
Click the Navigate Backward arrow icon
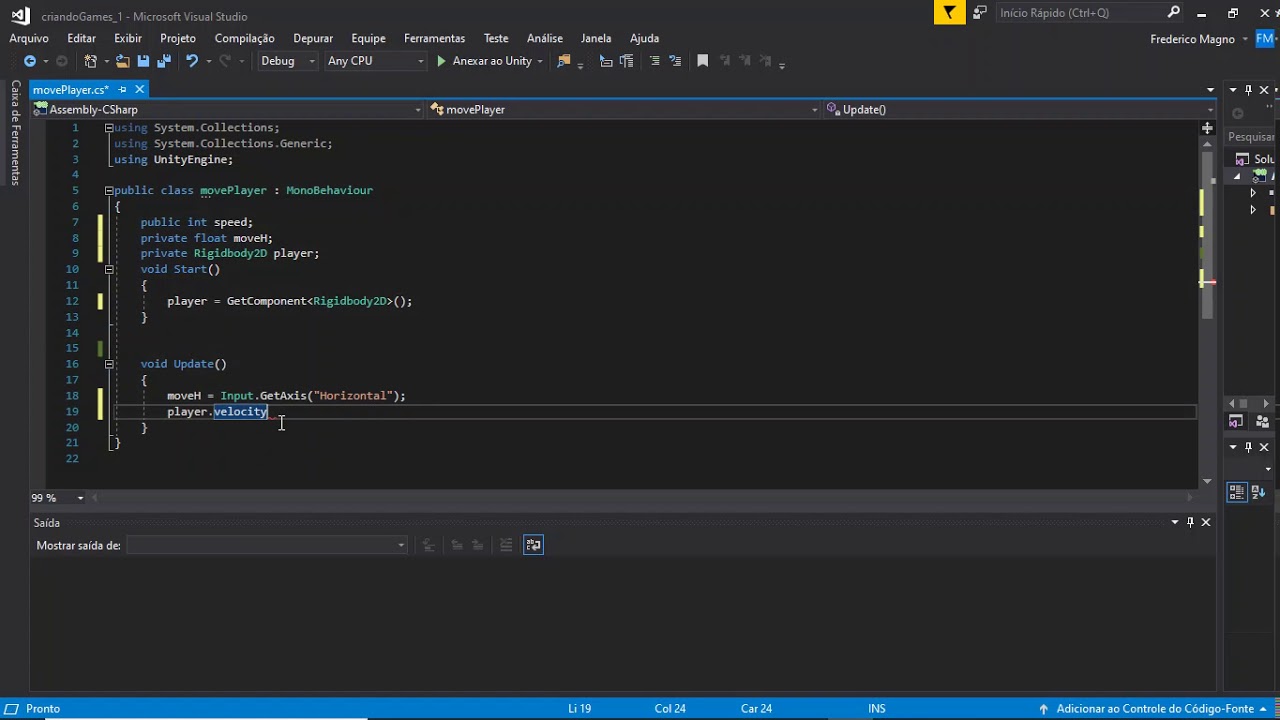point(30,61)
